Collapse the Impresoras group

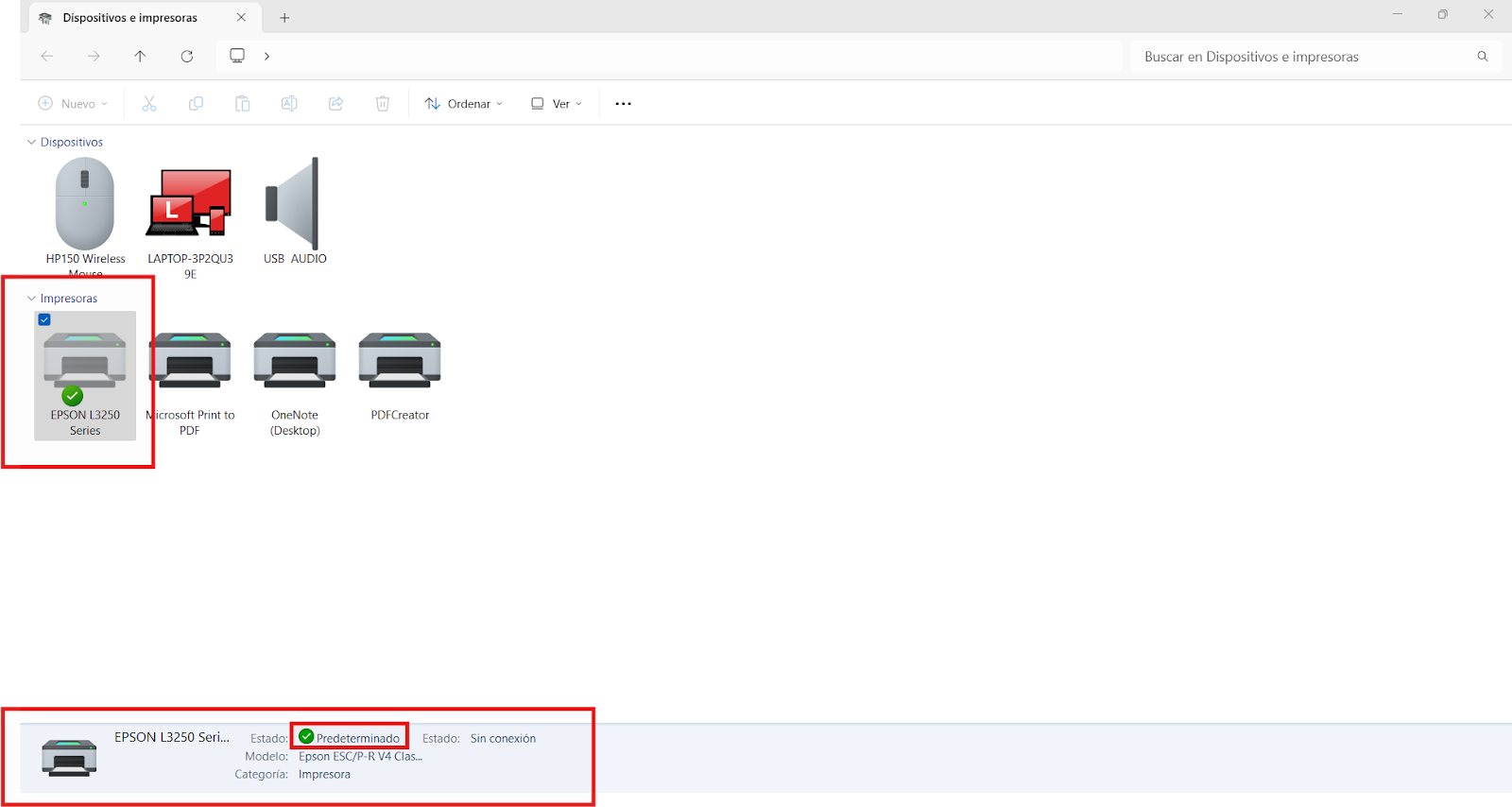(x=31, y=299)
